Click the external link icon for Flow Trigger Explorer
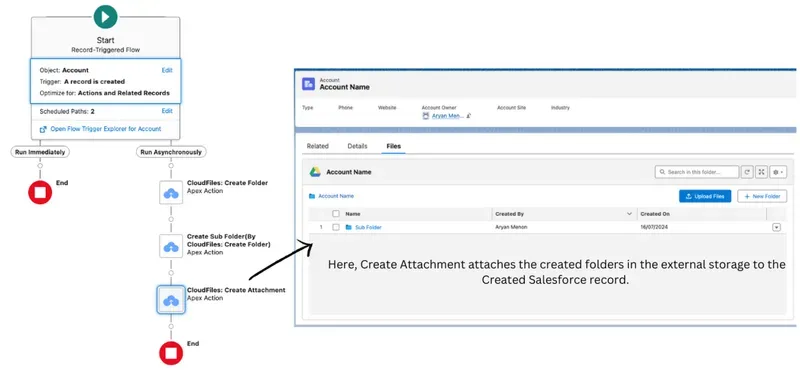This screenshot has width=800, height=378. coord(43,129)
